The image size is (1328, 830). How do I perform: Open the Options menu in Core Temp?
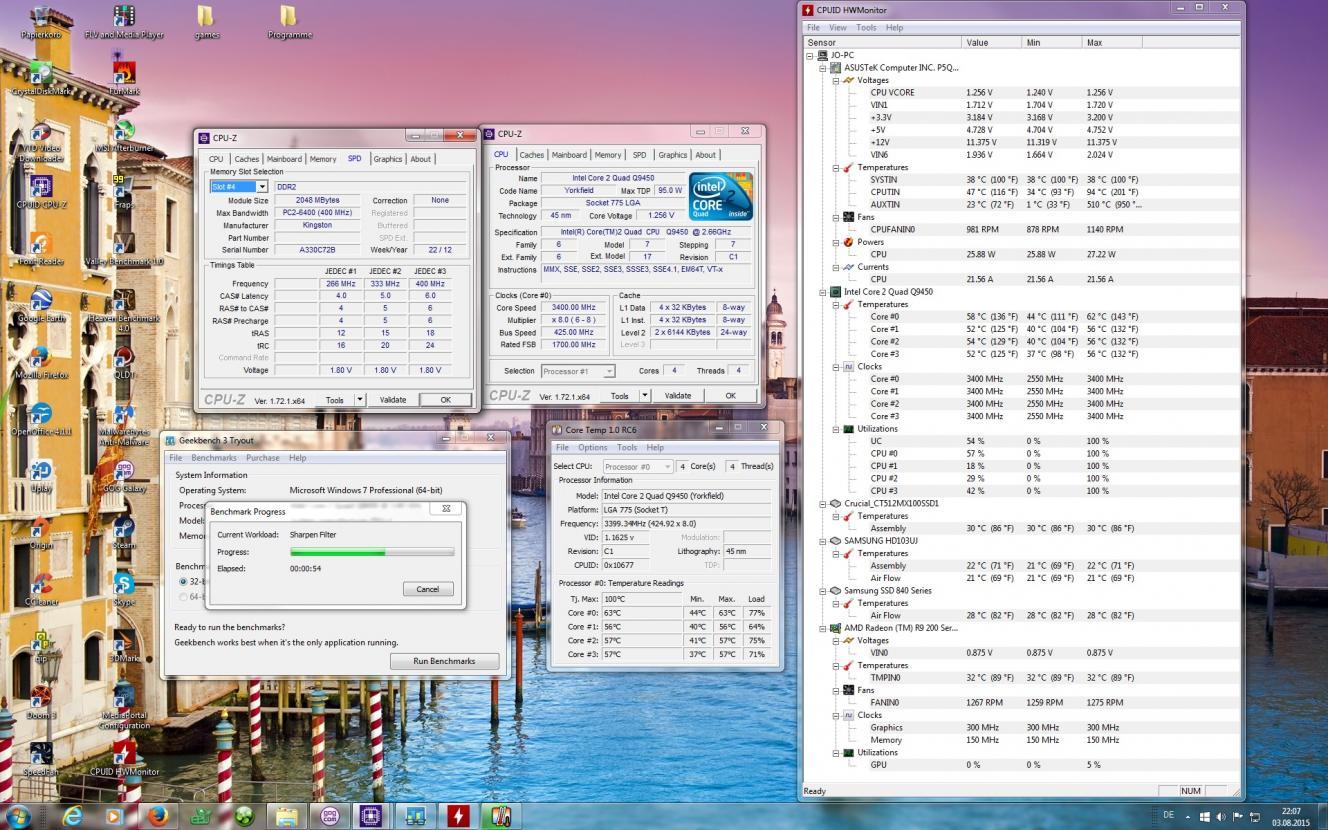(592, 447)
